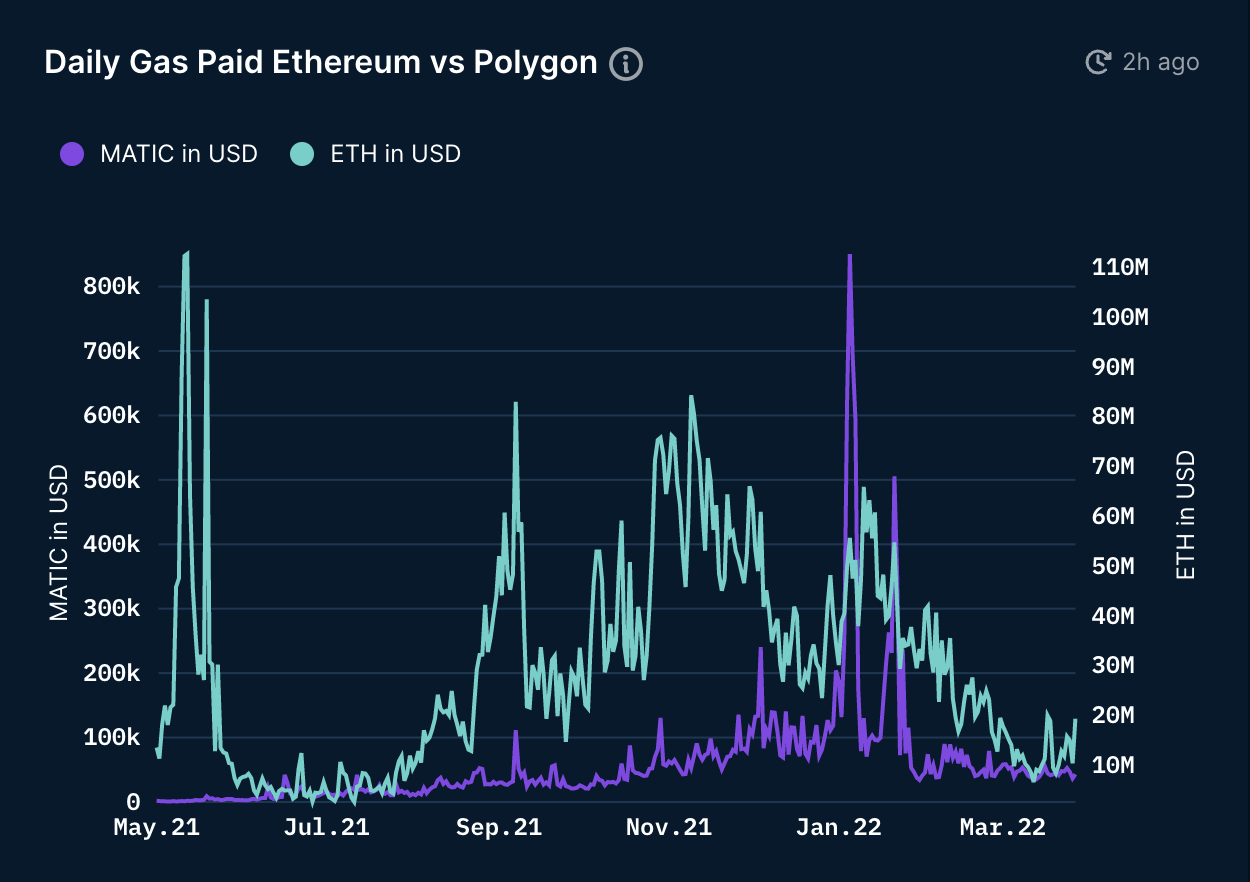Image resolution: width=1250 pixels, height=882 pixels.
Task: Click the Jul.21 x-axis label
Action: coord(327,827)
